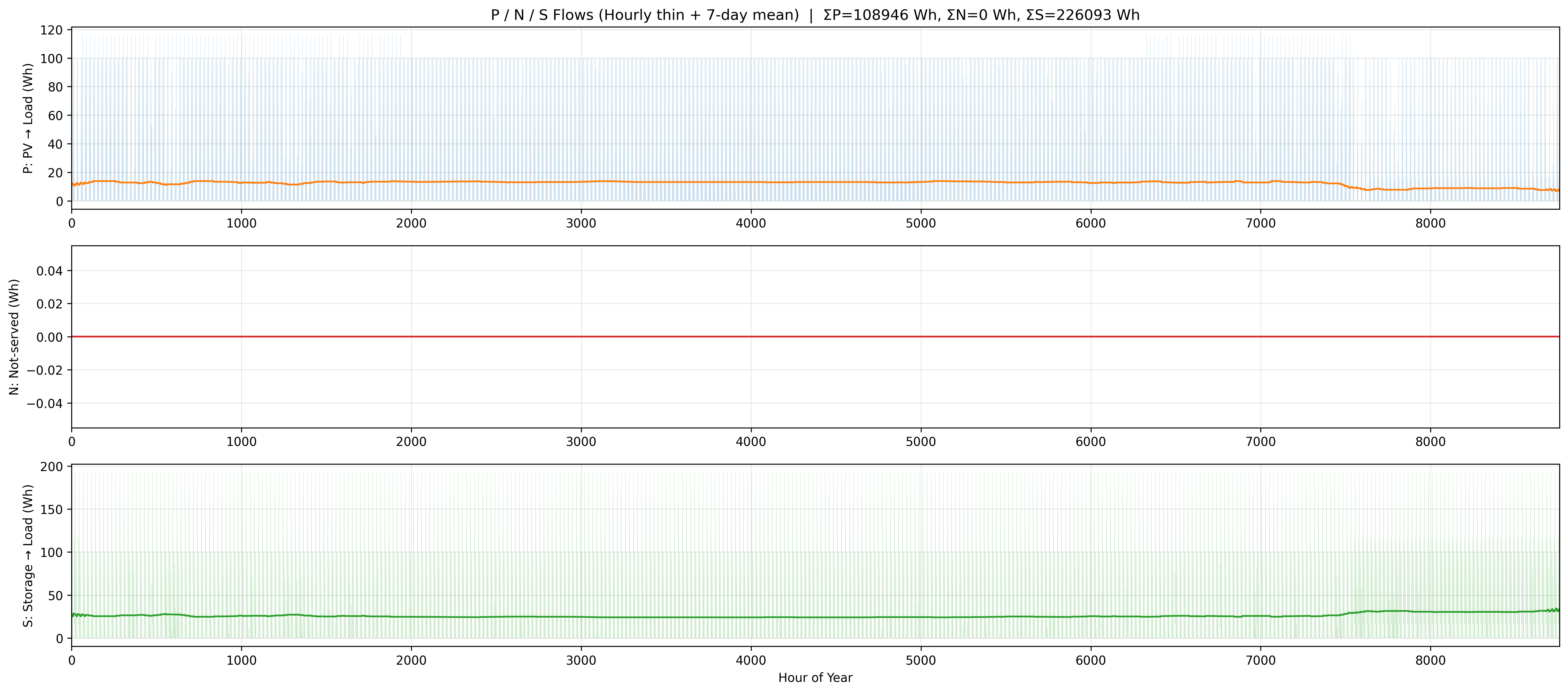Click x-tick 7000 under the Not-served plot
The width and height of the screenshot is (1568, 693).
tap(1261, 442)
